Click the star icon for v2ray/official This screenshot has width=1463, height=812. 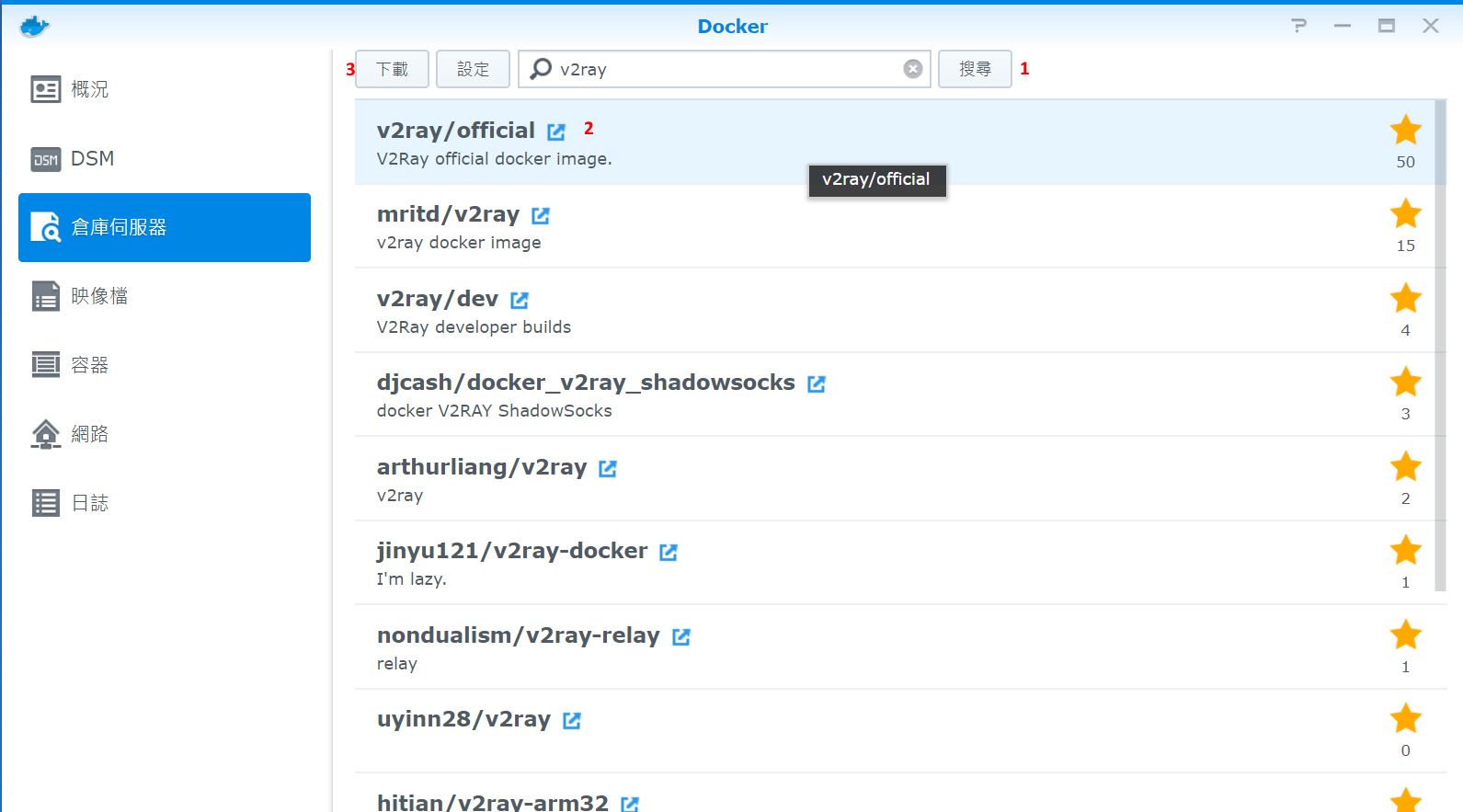coord(1405,131)
